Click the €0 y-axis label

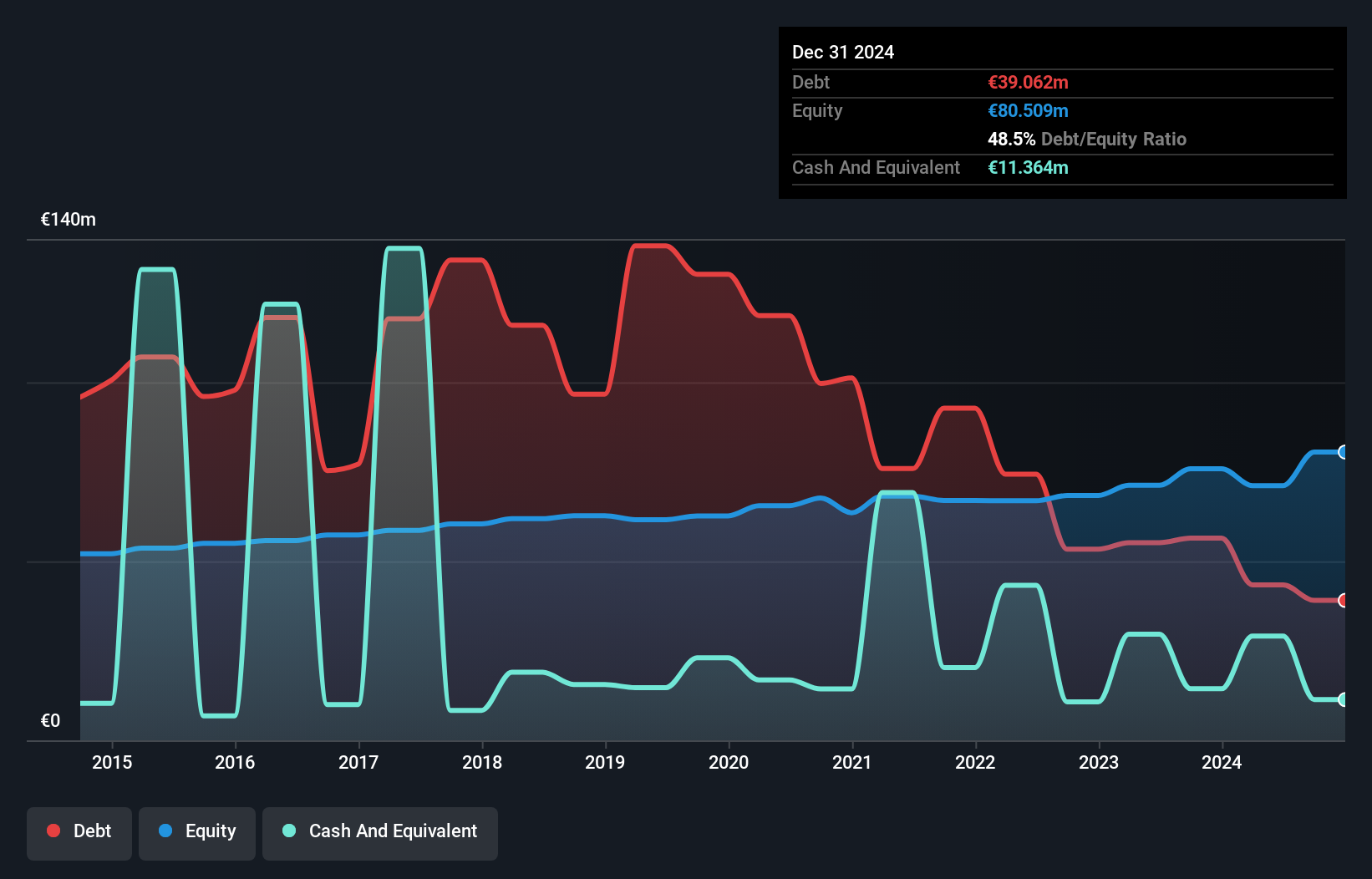[50, 720]
